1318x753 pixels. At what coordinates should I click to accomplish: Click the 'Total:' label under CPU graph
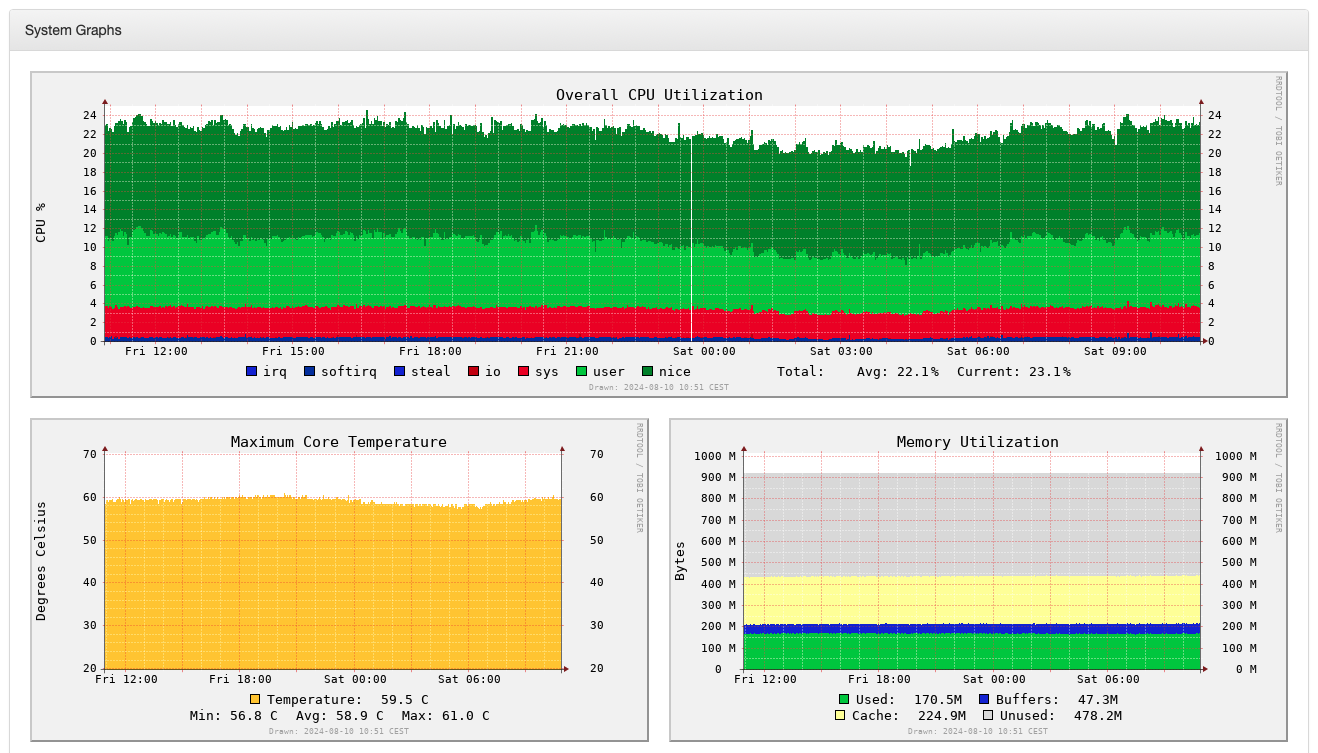pyautogui.click(x=801, y=371)
